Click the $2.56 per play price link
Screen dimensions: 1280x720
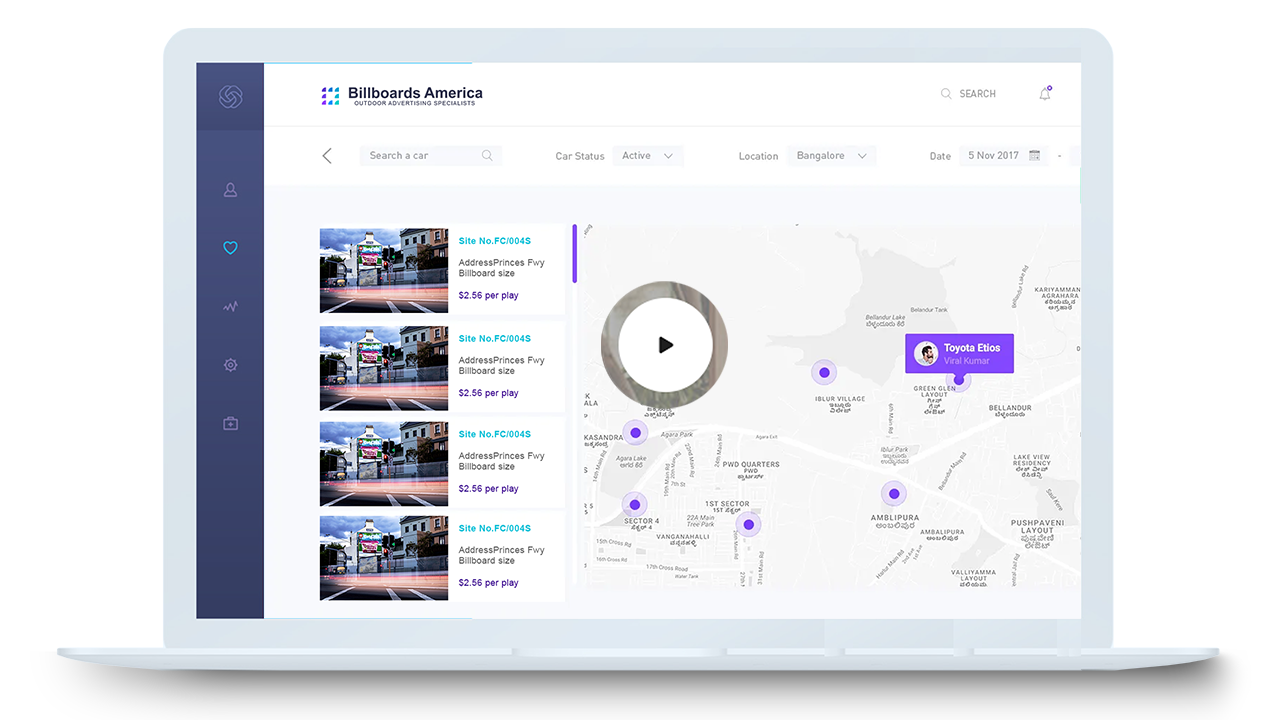489,295
